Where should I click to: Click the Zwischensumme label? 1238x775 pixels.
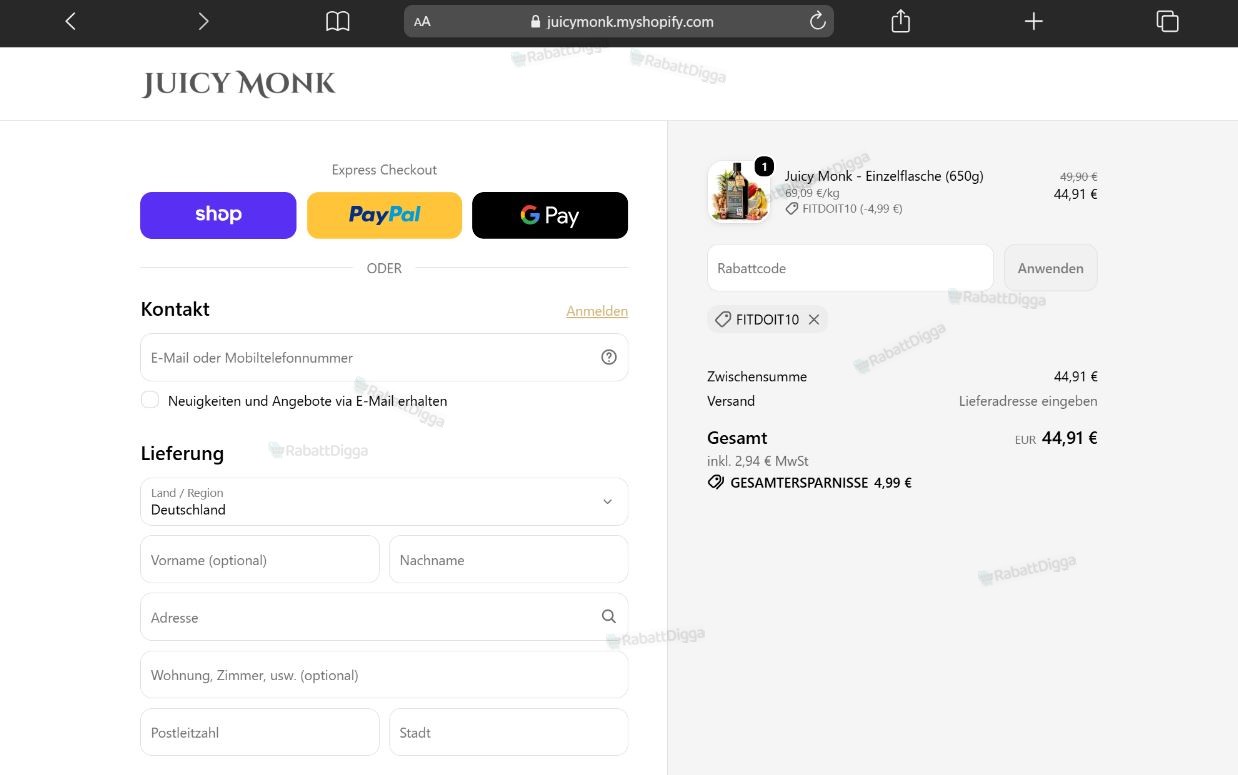click(757, 377)
